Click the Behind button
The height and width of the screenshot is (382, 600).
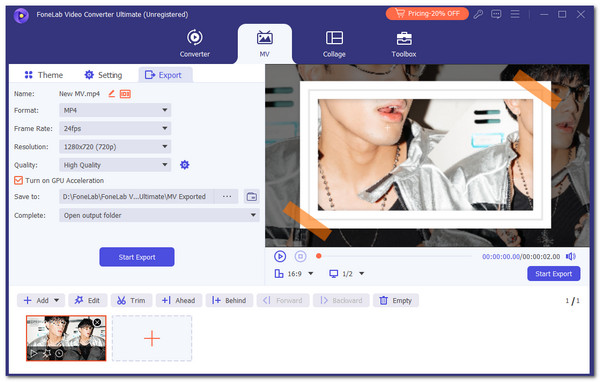(229, 300)
